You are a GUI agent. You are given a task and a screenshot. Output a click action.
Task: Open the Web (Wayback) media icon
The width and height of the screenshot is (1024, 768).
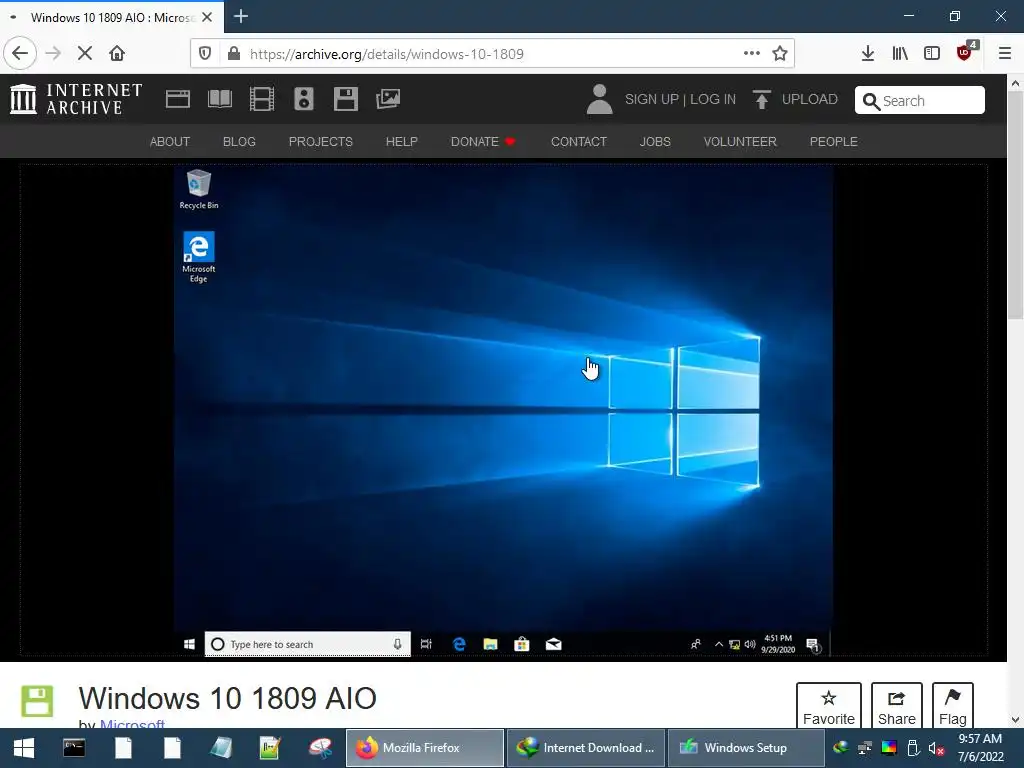(x=178, y=99)
